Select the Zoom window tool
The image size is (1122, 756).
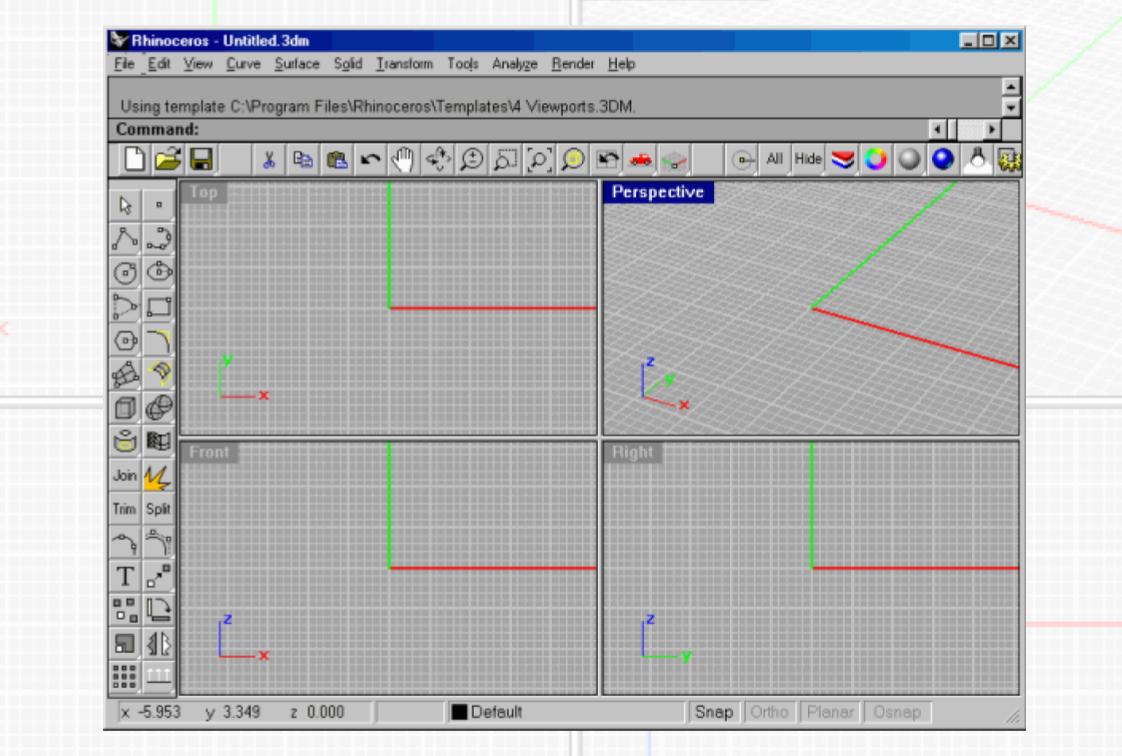(505, 159)
